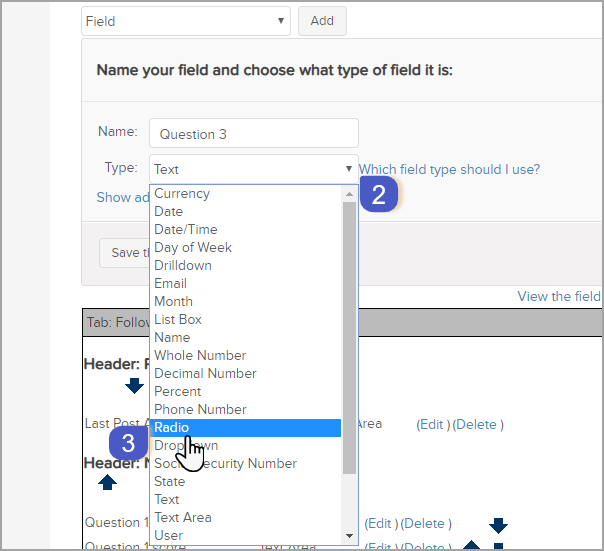
Task: Pick Date/Time in the type list
Action: click(245, 229)
